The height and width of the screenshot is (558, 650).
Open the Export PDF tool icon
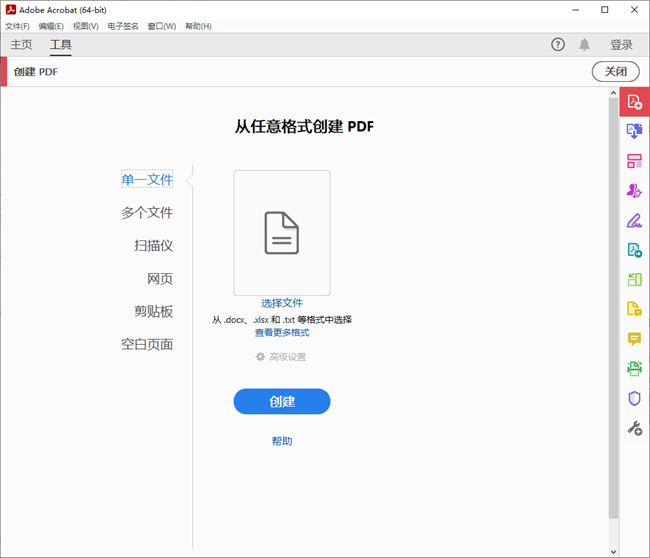(x=634, y=250)
